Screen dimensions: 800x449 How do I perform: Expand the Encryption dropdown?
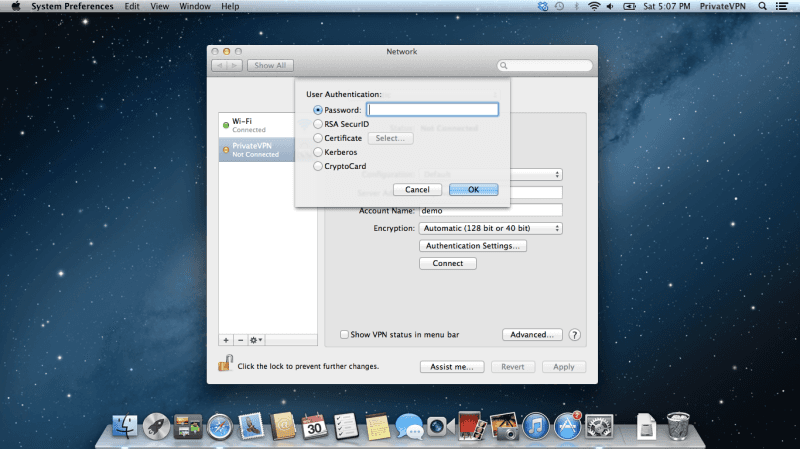coord(490,228)
